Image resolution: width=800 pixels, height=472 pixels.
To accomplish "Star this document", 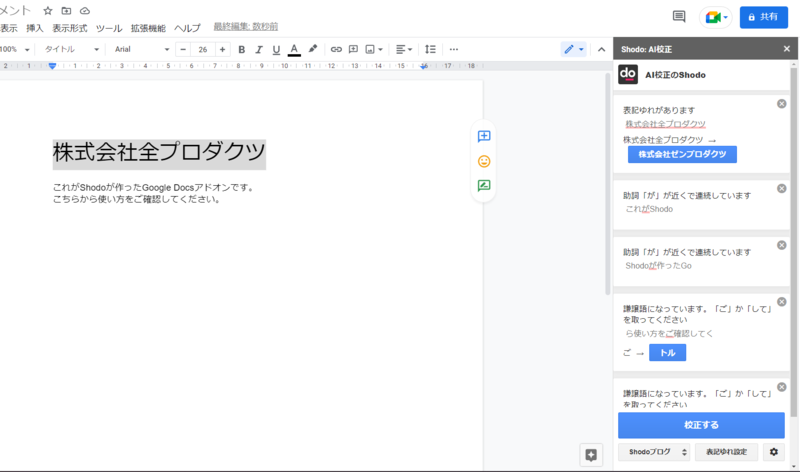I will coord(48,11).
